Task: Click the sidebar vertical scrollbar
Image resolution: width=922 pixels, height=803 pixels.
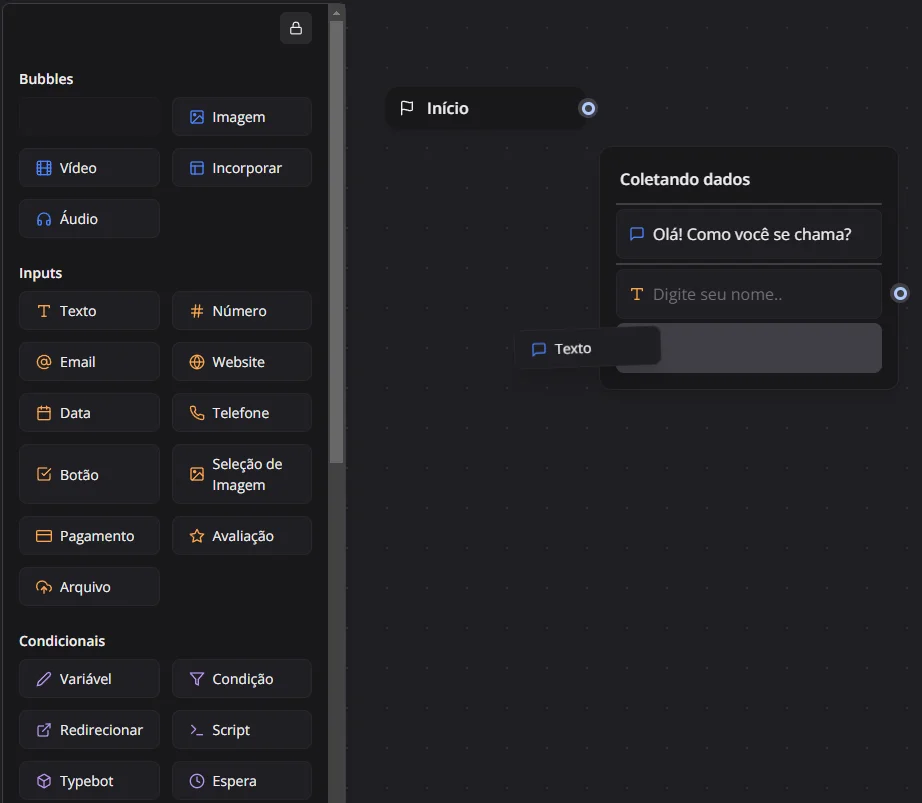Action: coord(336,240)
